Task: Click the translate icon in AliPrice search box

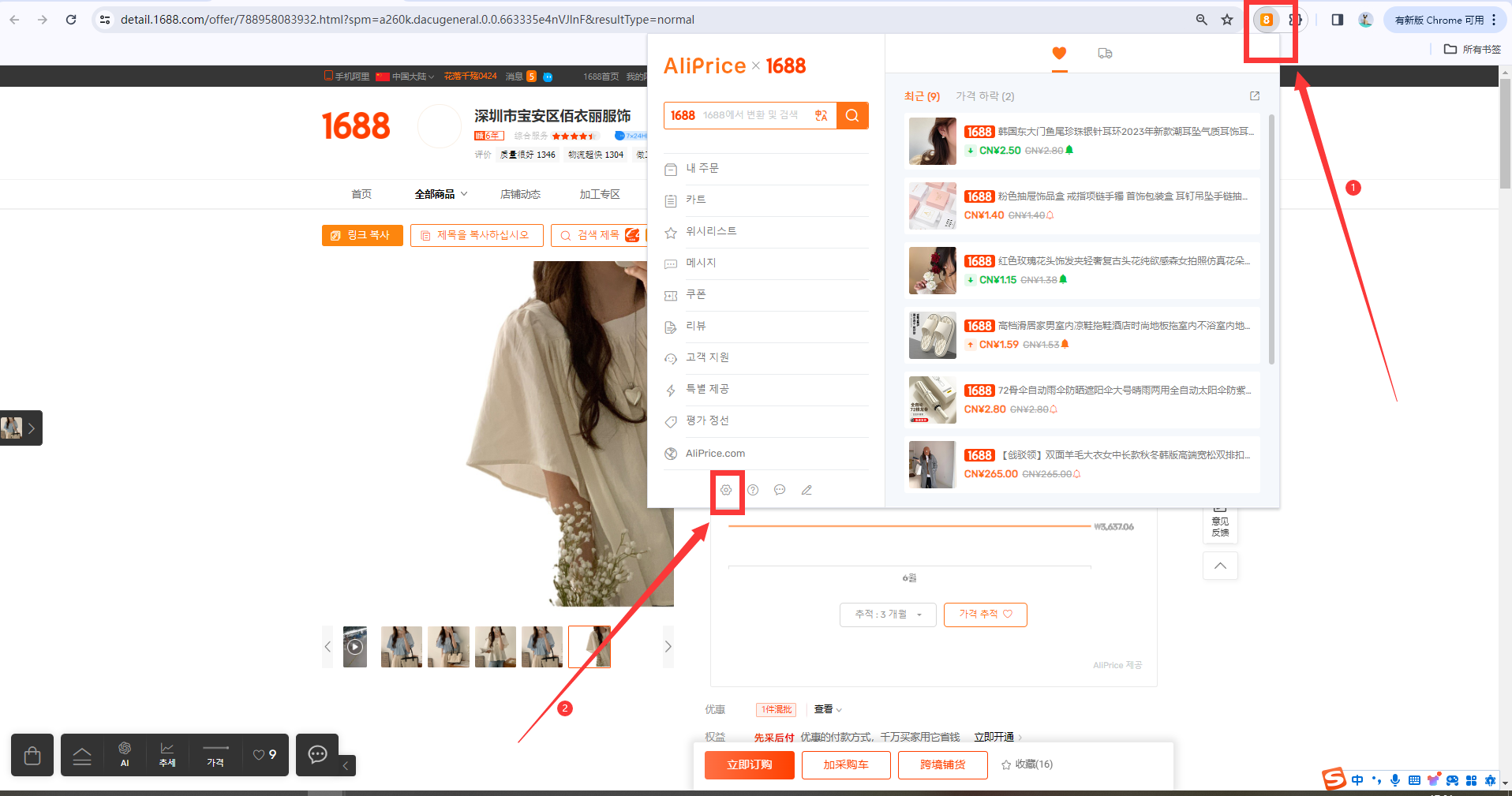Action: (x=821, y=115)
